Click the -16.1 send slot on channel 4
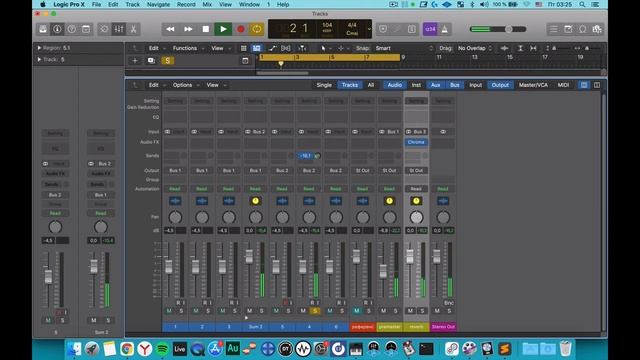This screenshot has width=640, height=360. click(x=305, y=156)
